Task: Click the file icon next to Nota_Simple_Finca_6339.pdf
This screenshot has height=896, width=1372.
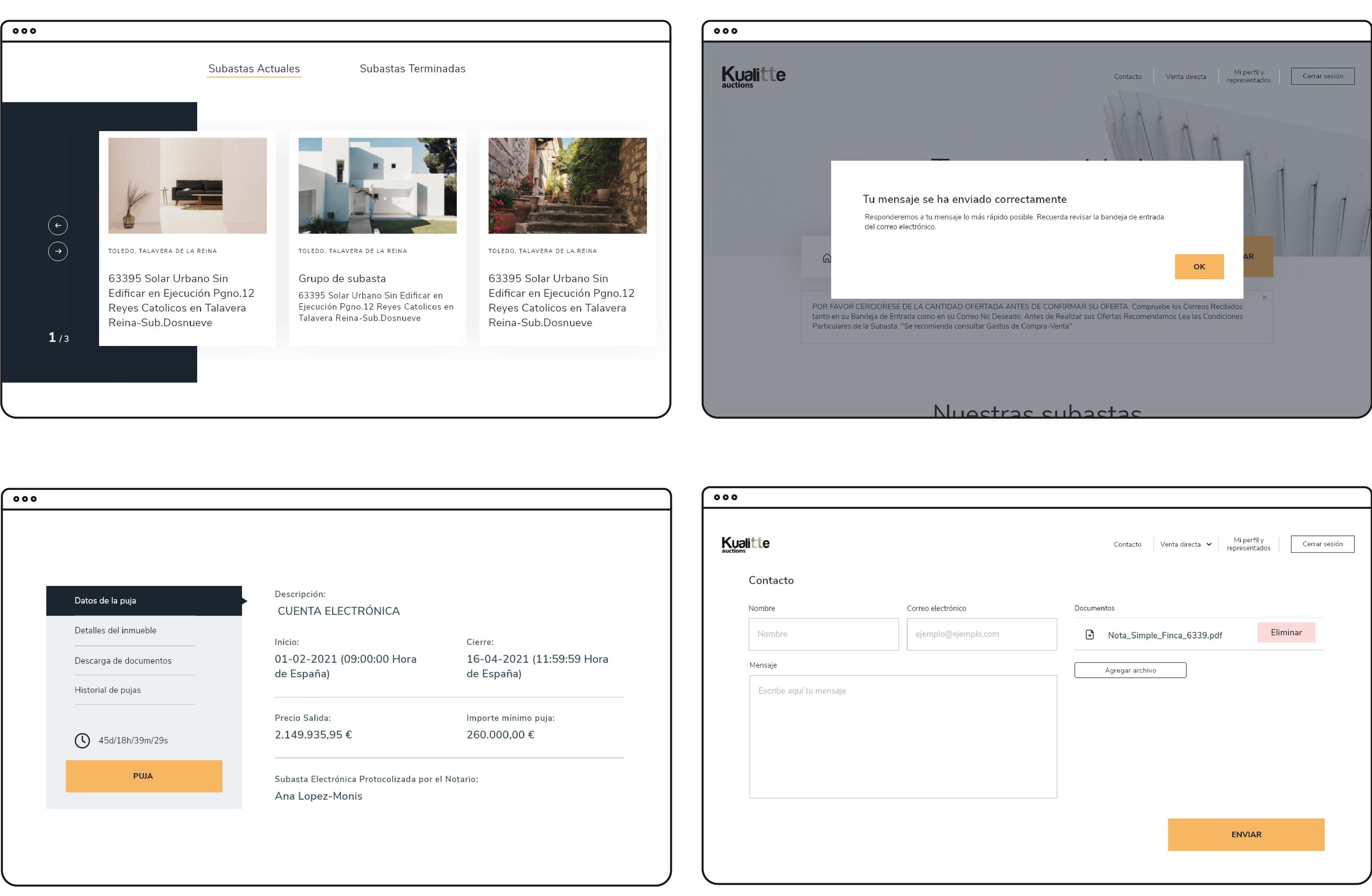Action: pos(1089,635)
